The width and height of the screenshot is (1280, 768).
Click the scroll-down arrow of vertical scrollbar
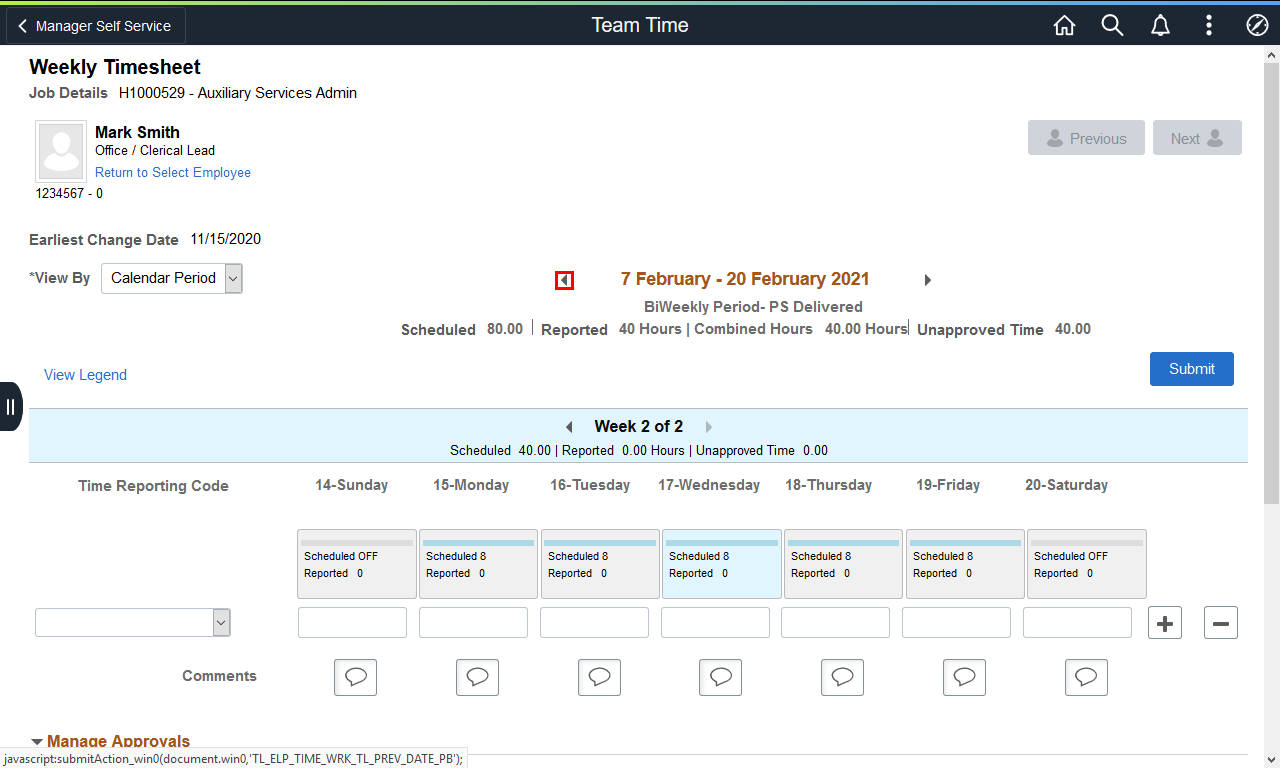pos(1271,759)
